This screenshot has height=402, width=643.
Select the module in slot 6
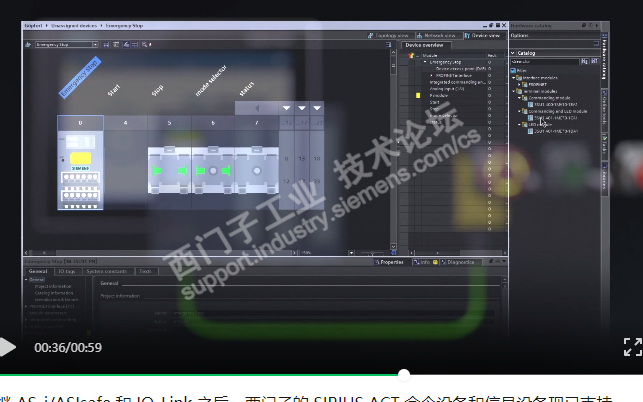pos(213,170)
